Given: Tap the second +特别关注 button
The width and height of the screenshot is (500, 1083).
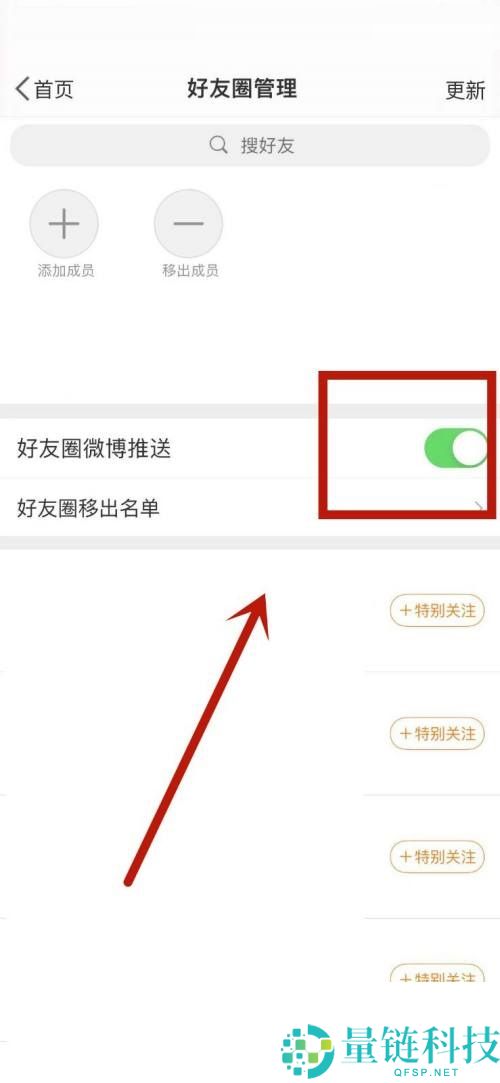Looking at the screenshot, I should 437,734.
